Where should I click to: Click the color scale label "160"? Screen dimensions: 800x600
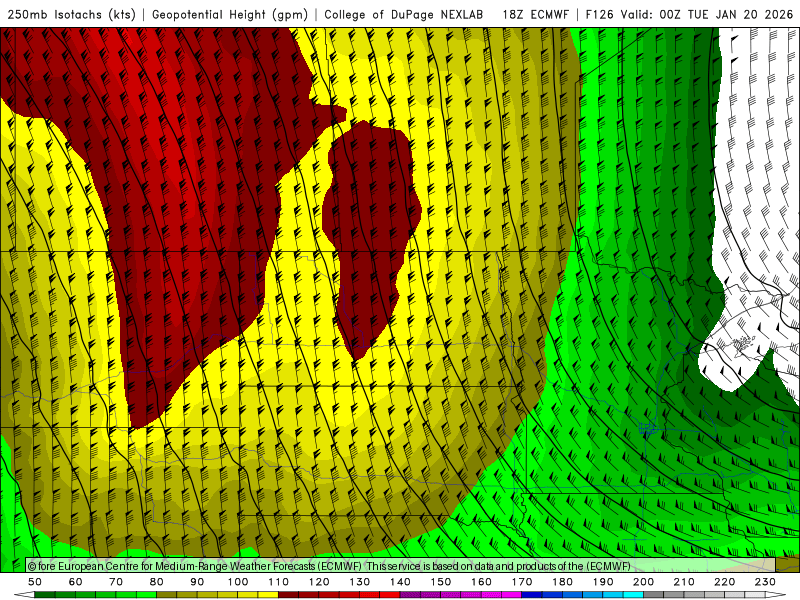481,582
